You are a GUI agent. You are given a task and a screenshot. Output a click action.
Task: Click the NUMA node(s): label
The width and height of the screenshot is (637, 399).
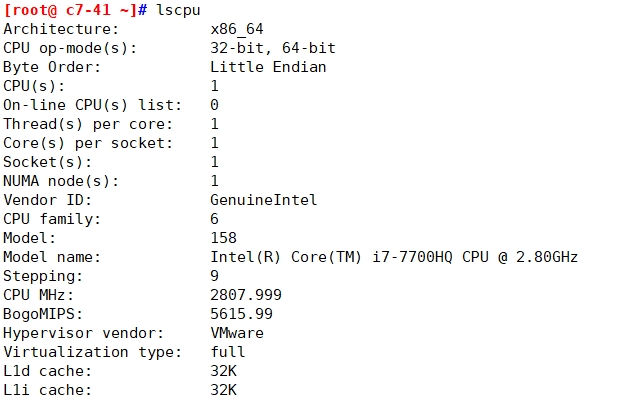pyautogui.click(x=61, y=181)
